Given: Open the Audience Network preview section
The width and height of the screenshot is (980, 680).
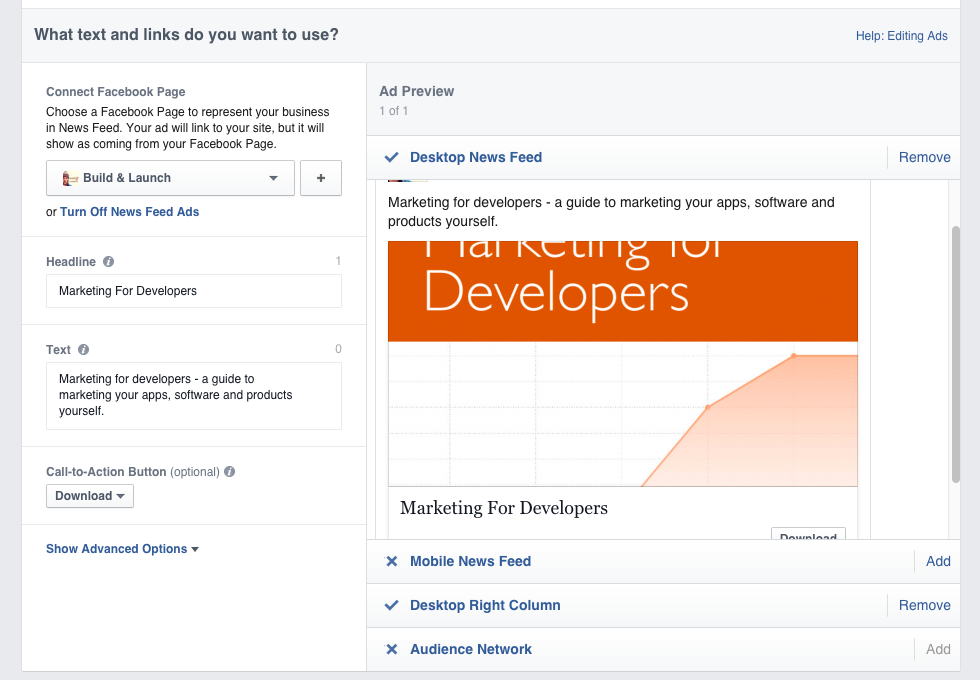Looking at the screenshot, I should [x=471, y=649].
